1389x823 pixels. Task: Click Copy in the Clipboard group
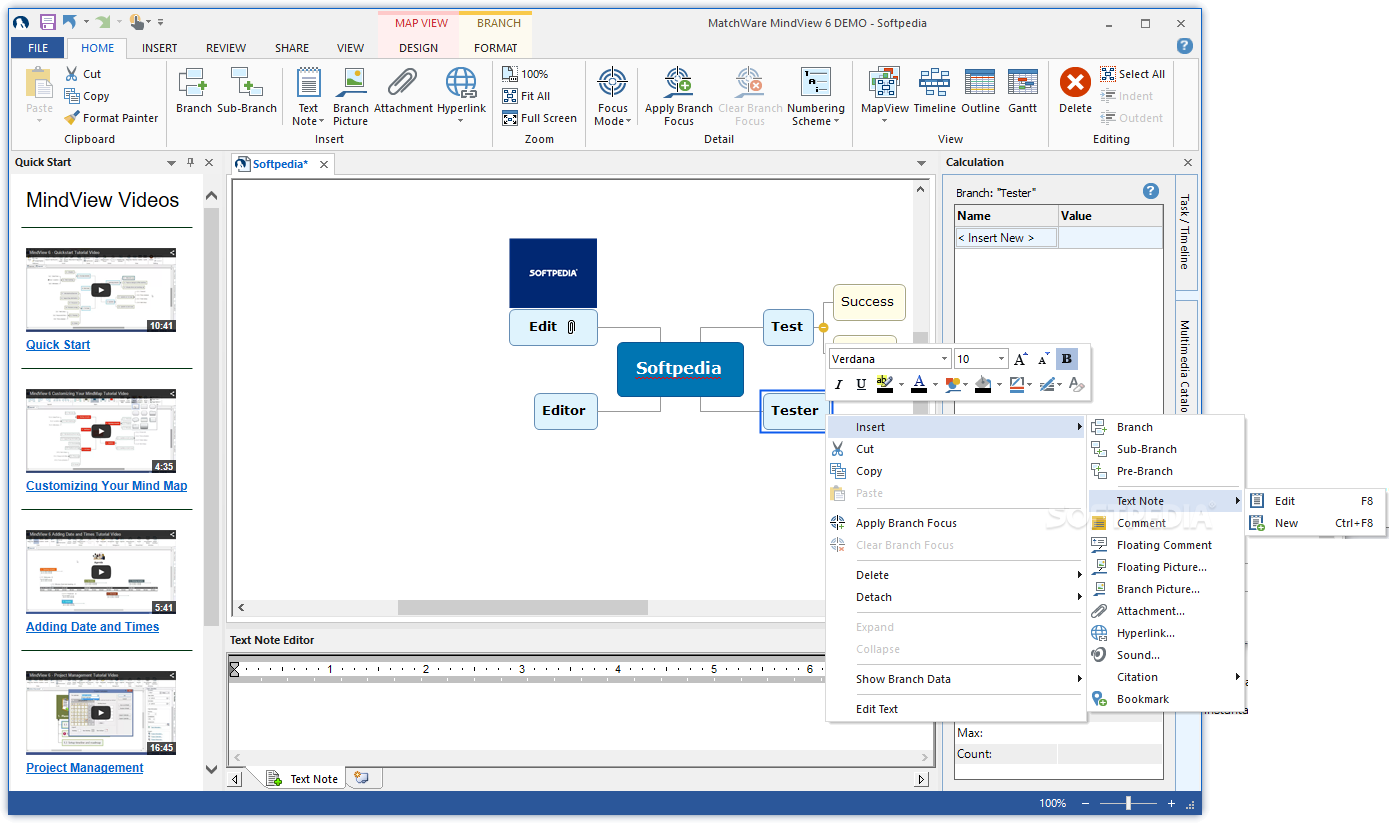point(87,96)
